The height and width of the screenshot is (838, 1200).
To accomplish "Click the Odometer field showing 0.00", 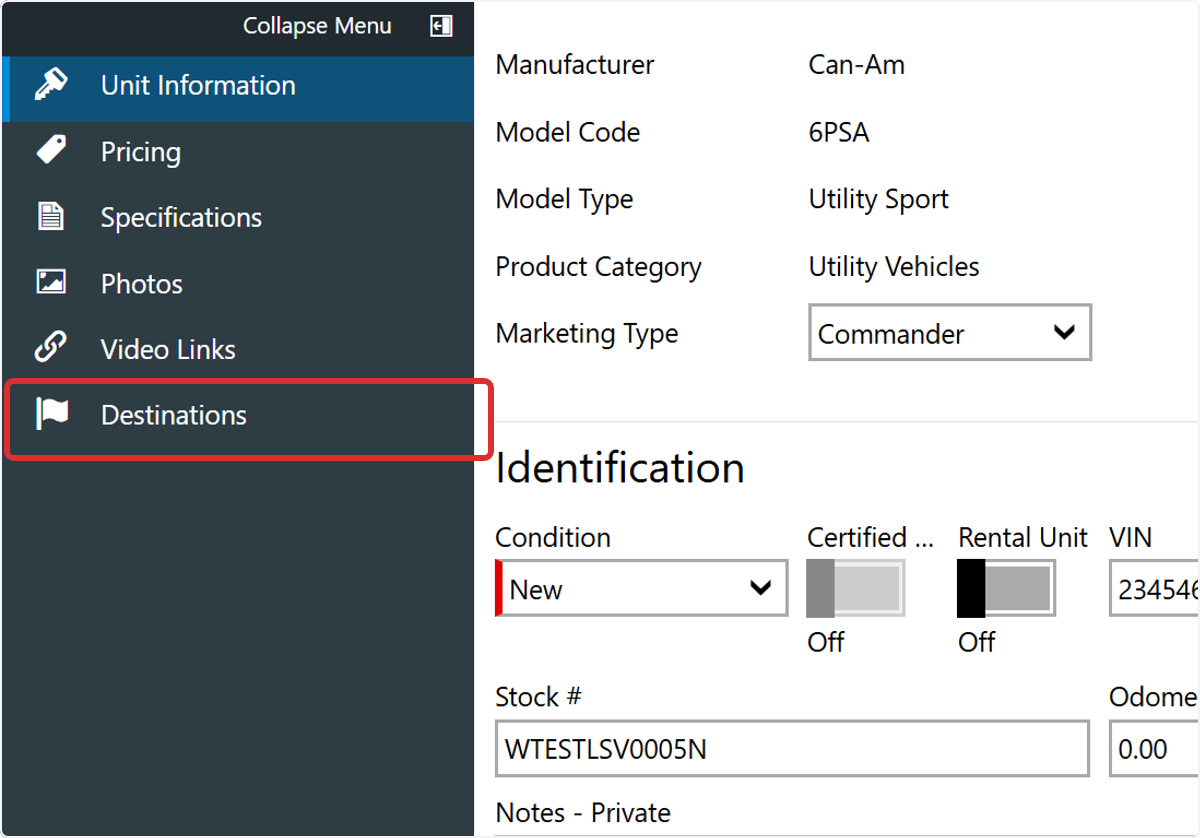I will click(x=1154, y=748).
